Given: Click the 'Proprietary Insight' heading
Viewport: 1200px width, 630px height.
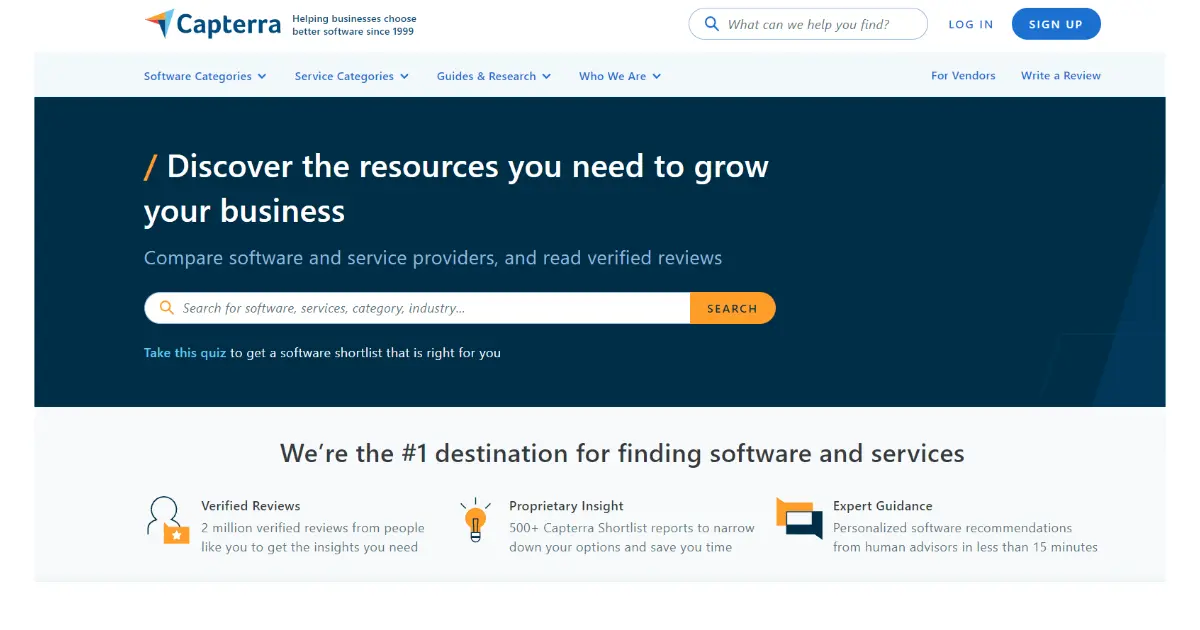Looking at the screenshot, I should (x=566, y=506).
